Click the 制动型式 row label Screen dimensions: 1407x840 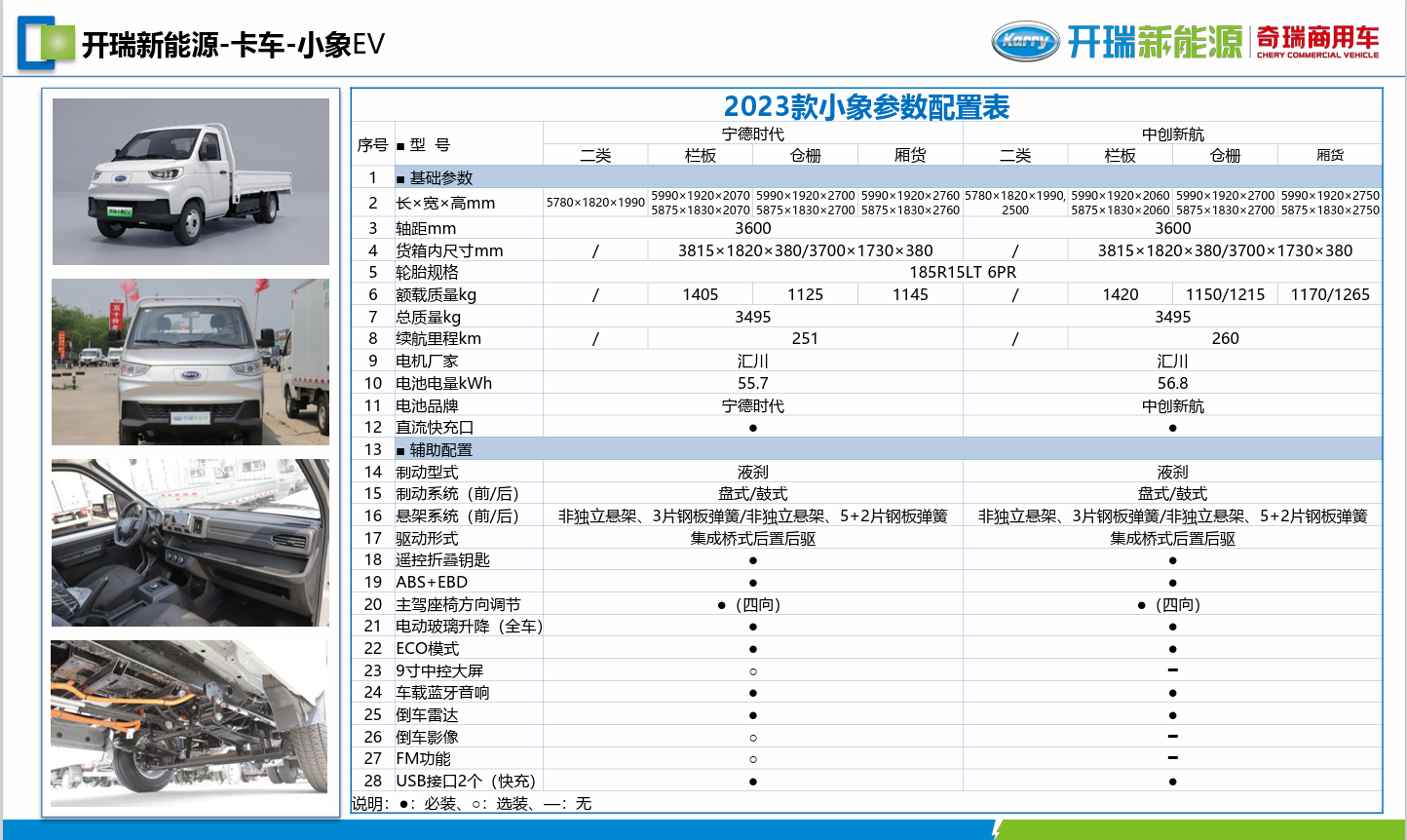427,472
